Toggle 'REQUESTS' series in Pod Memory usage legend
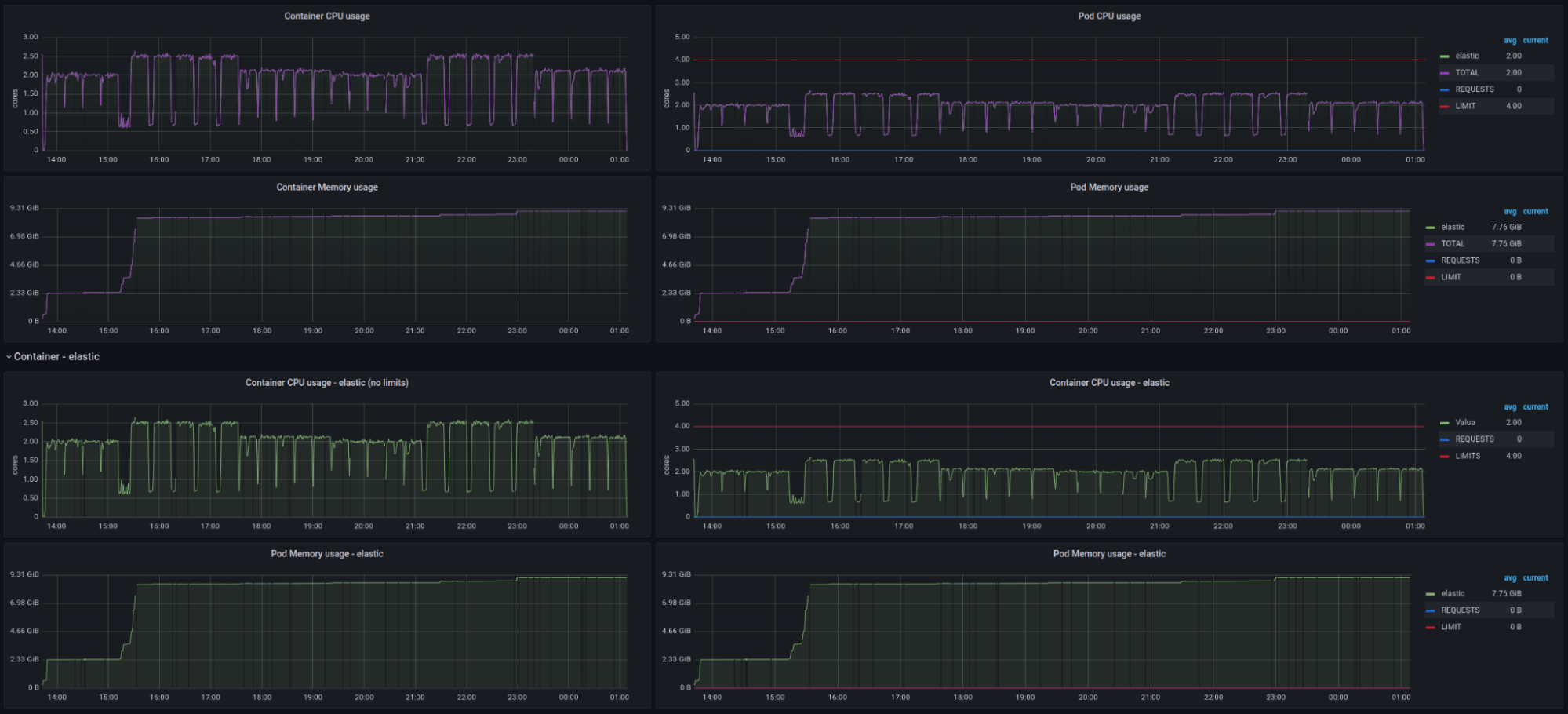The image size is (1568, 714). [x=1461, y=260]
